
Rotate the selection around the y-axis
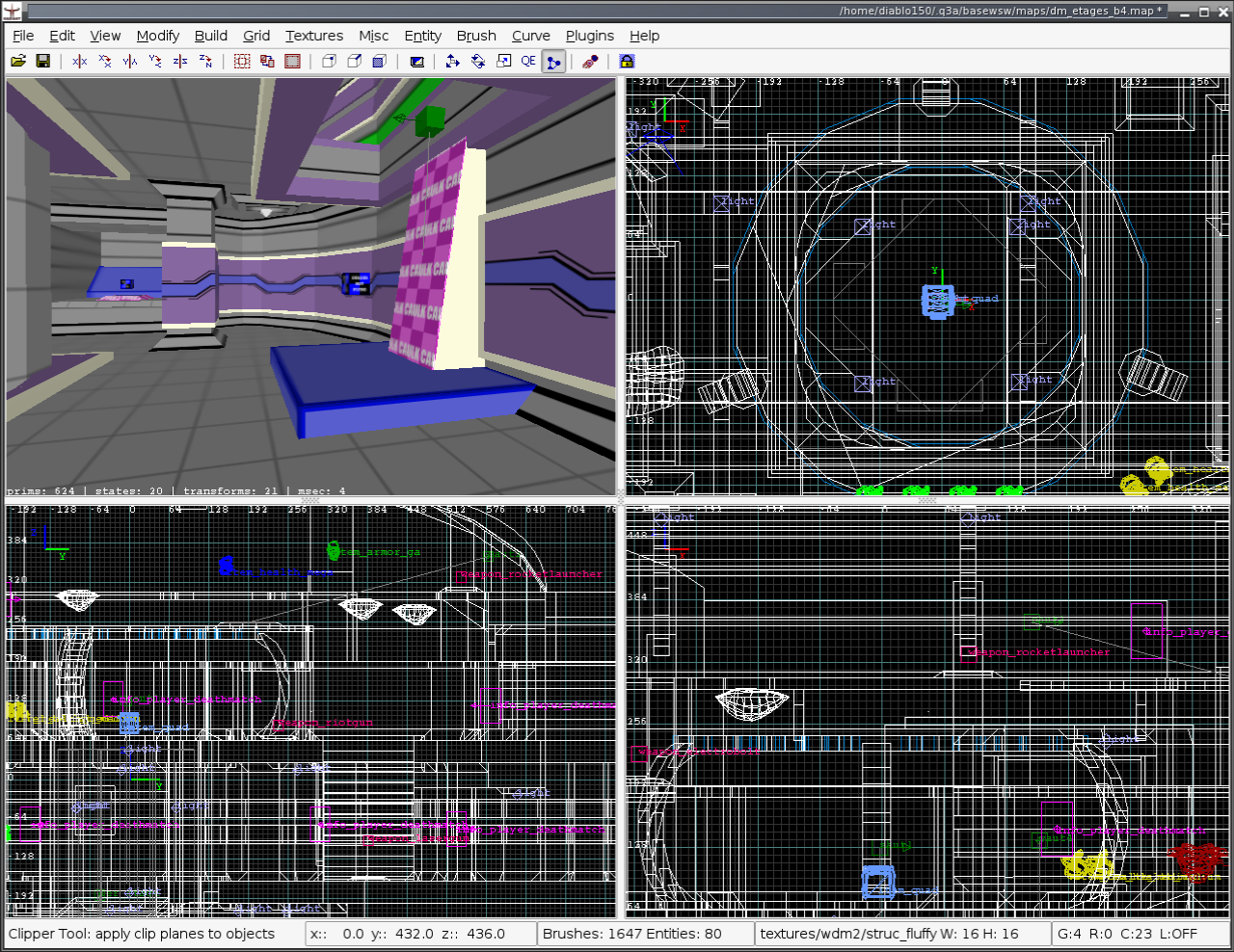tap(155, 61)
